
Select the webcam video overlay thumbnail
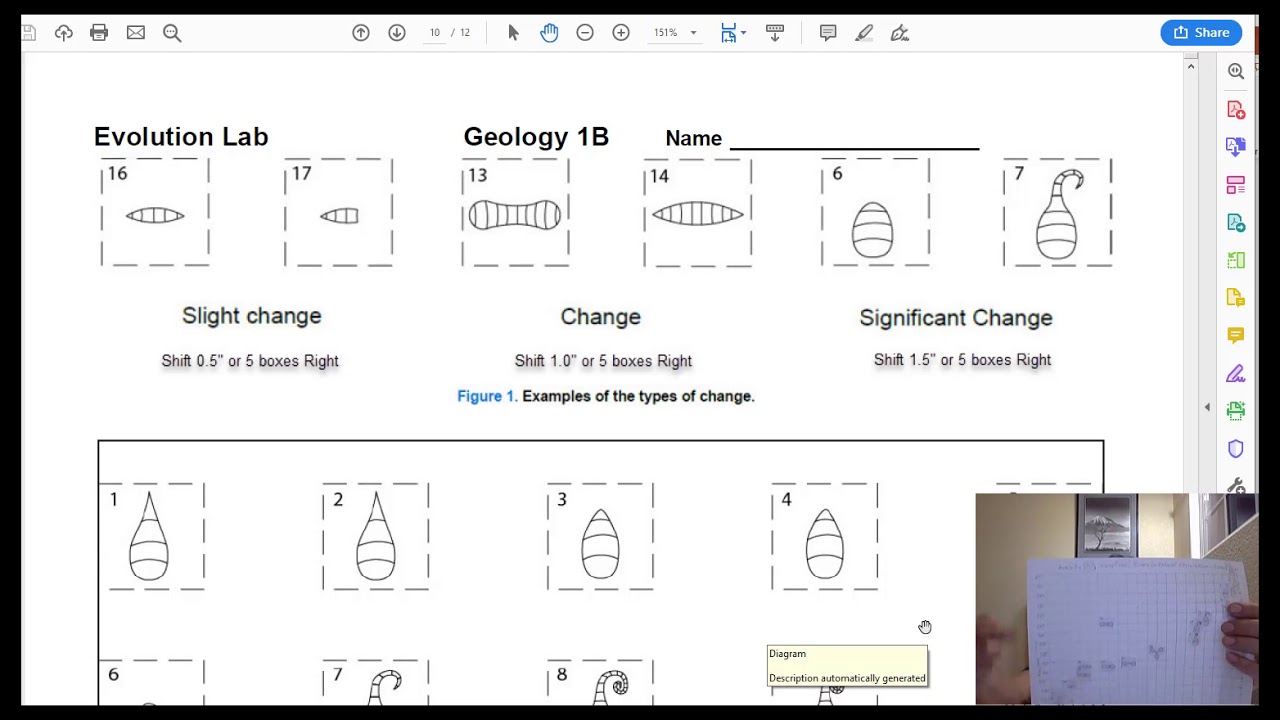pyautogui.click(x=1116, y=598)
